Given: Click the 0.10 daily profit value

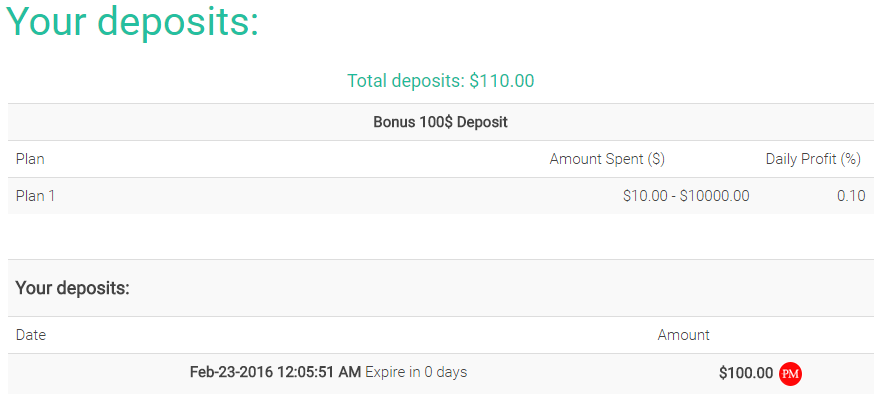Looking at the screenshot, I should 851,196.
